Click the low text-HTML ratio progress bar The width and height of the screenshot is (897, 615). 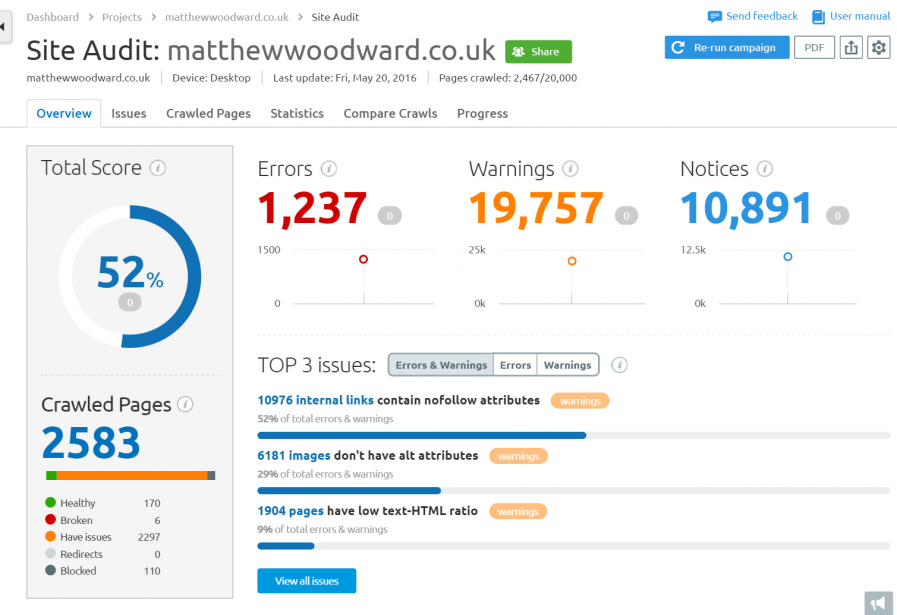pyautogui.click(x=574, y=546)
